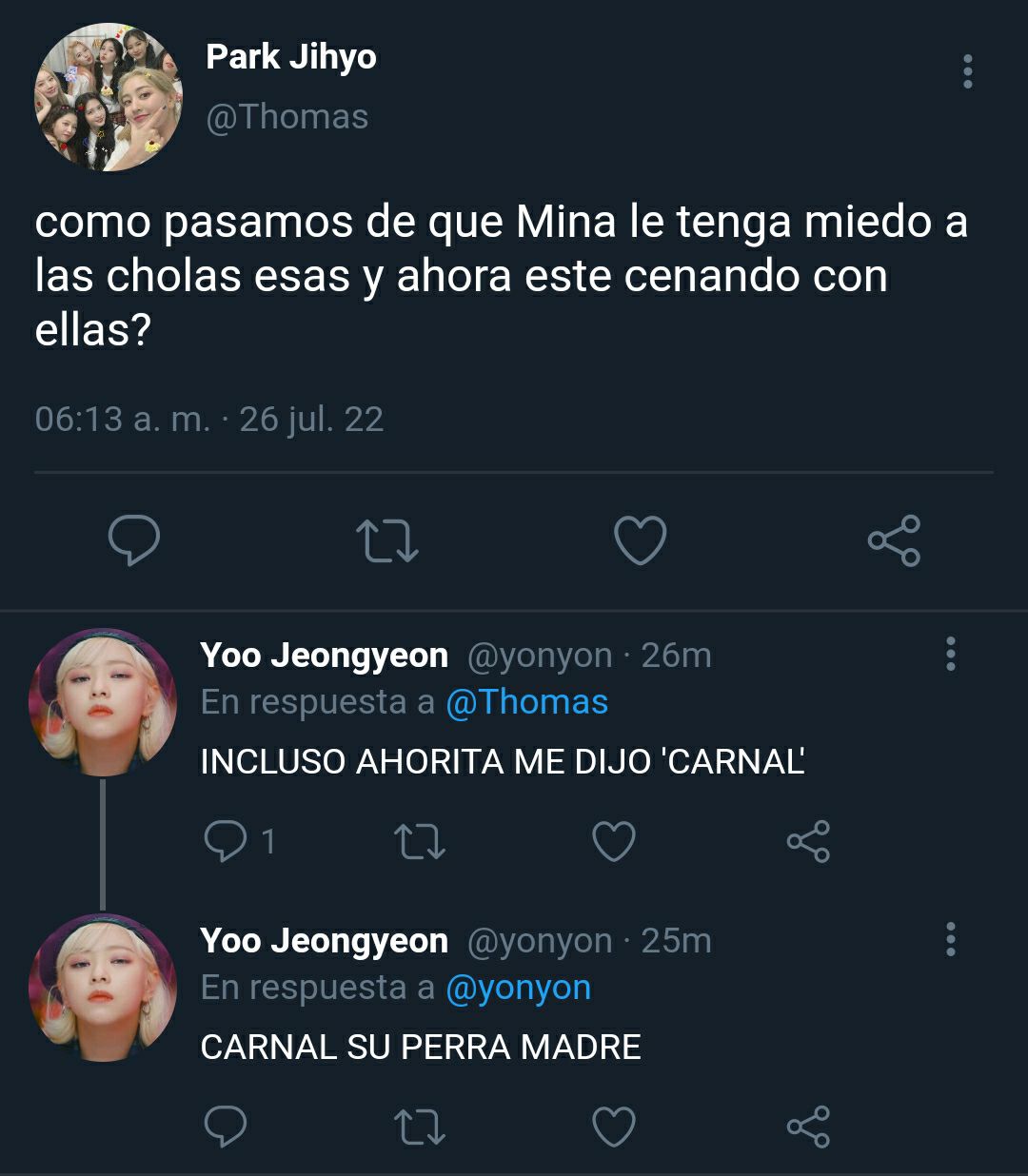
Task: Share the 'CARNAL SU PERRA MADRE' reply
Action: tap(808, 1127)
